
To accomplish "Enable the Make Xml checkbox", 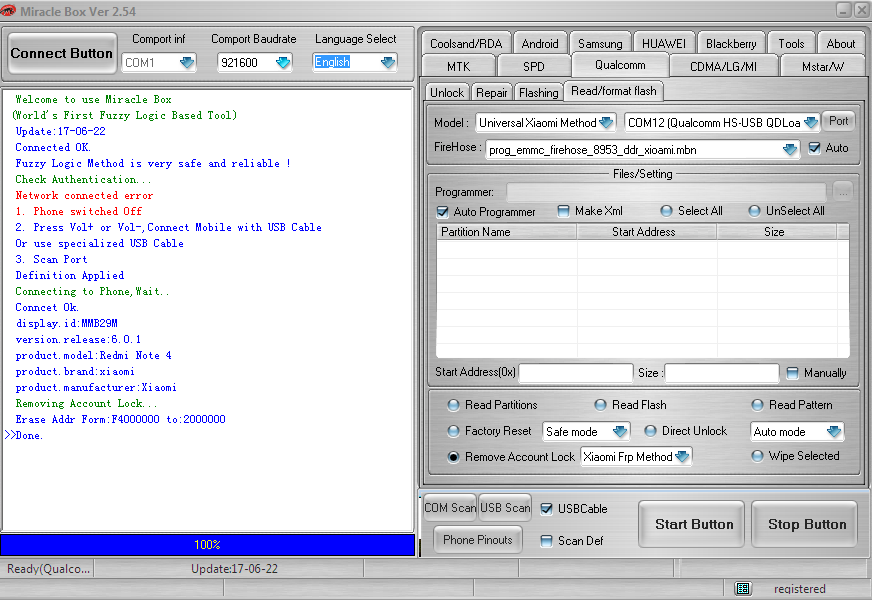I will pyautogui.click(x=563, y=211).
